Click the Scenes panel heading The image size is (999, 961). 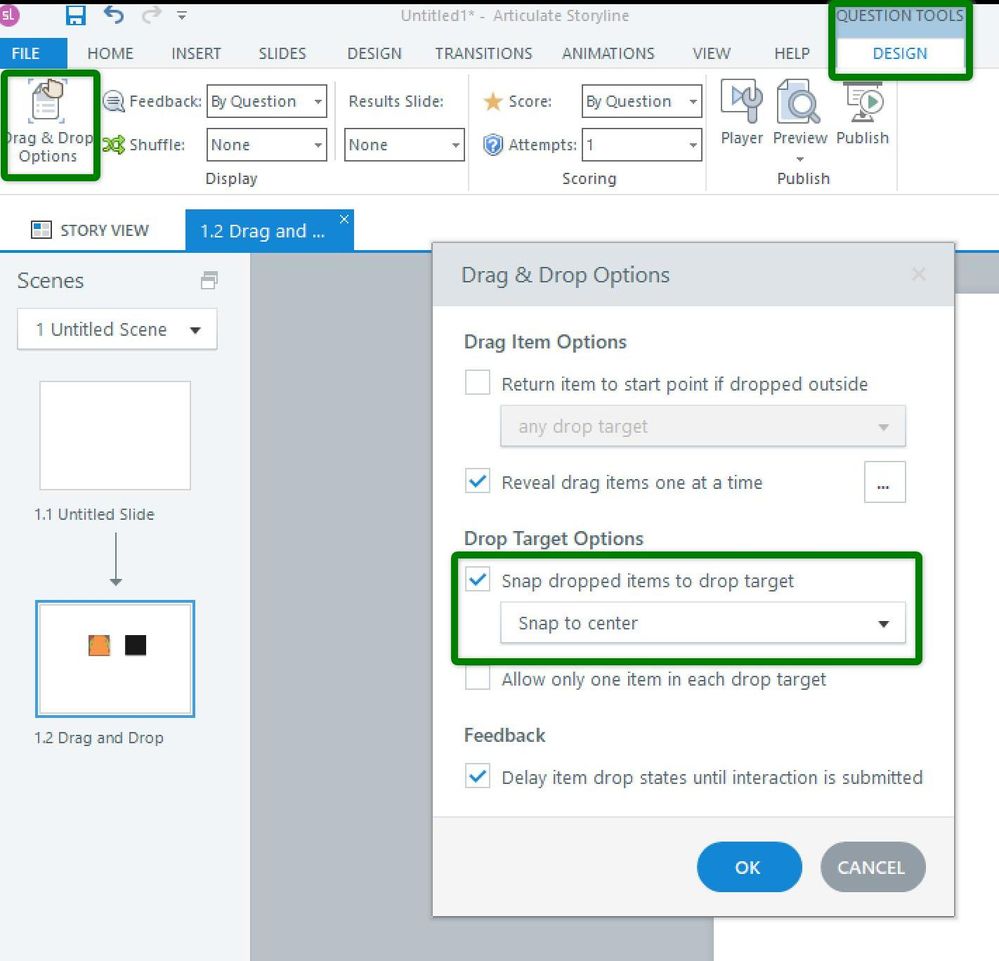click(x=50, y=280)
